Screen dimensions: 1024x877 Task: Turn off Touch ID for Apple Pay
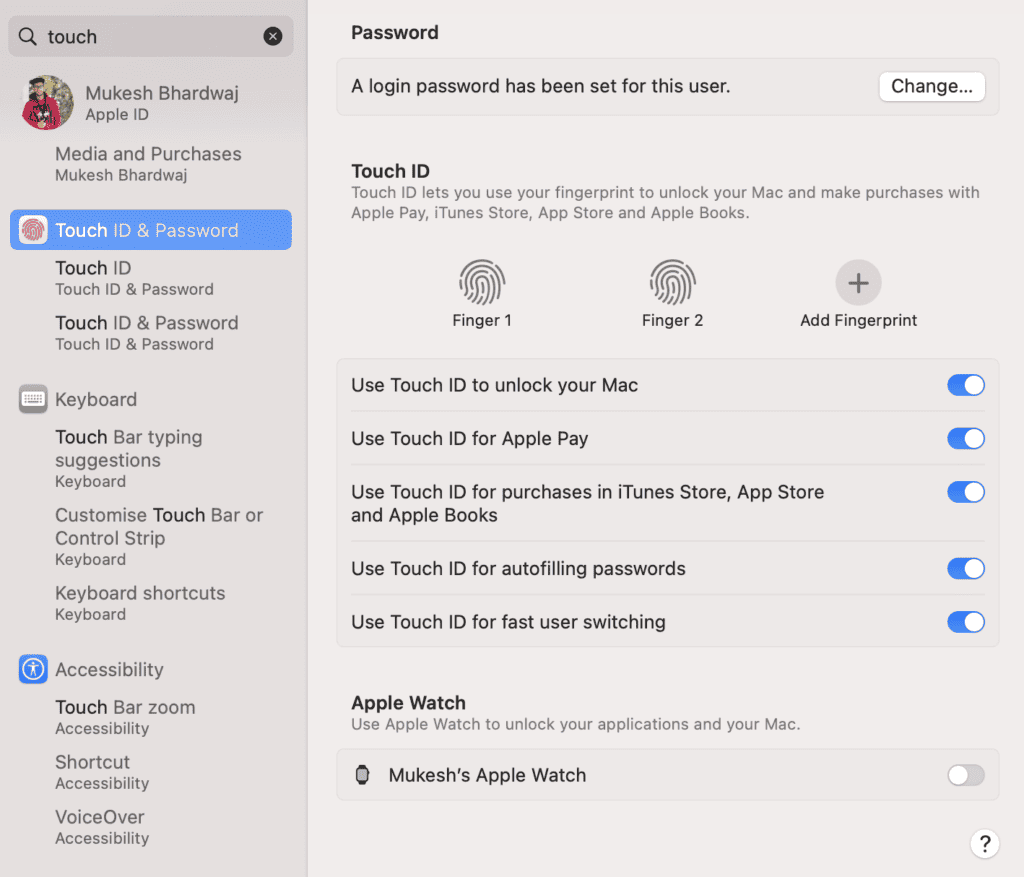(965, 439)
